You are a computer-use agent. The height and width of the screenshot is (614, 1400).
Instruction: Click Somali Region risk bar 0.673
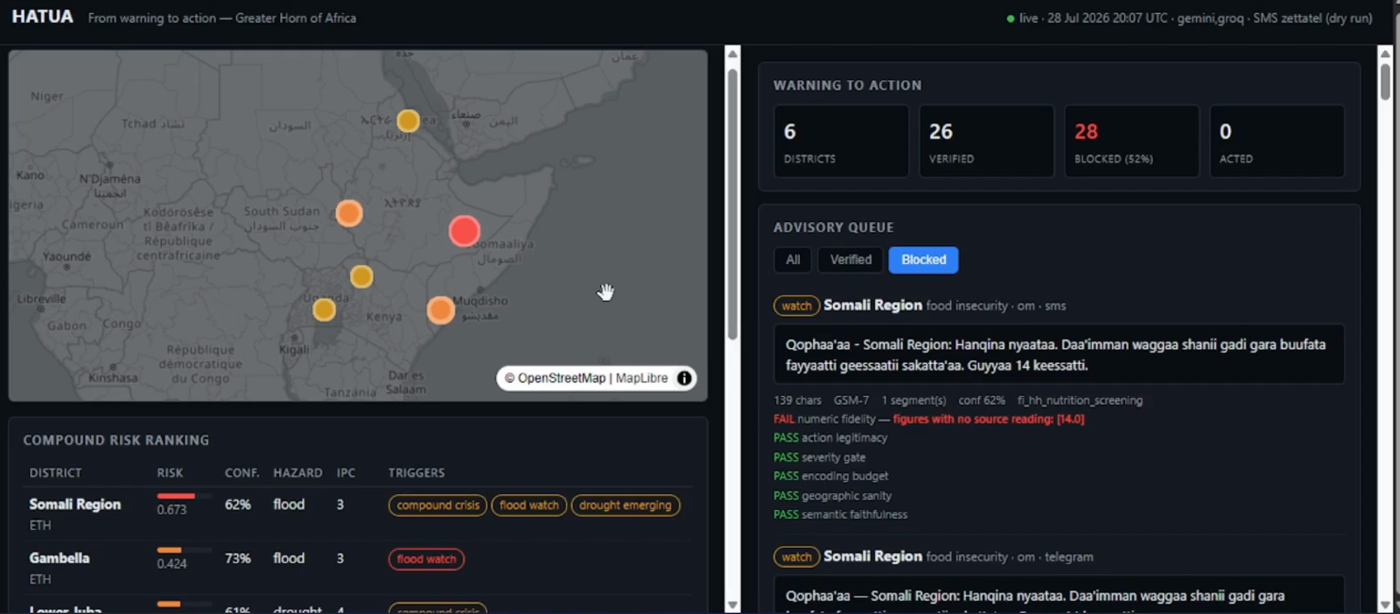coord(184,496)
